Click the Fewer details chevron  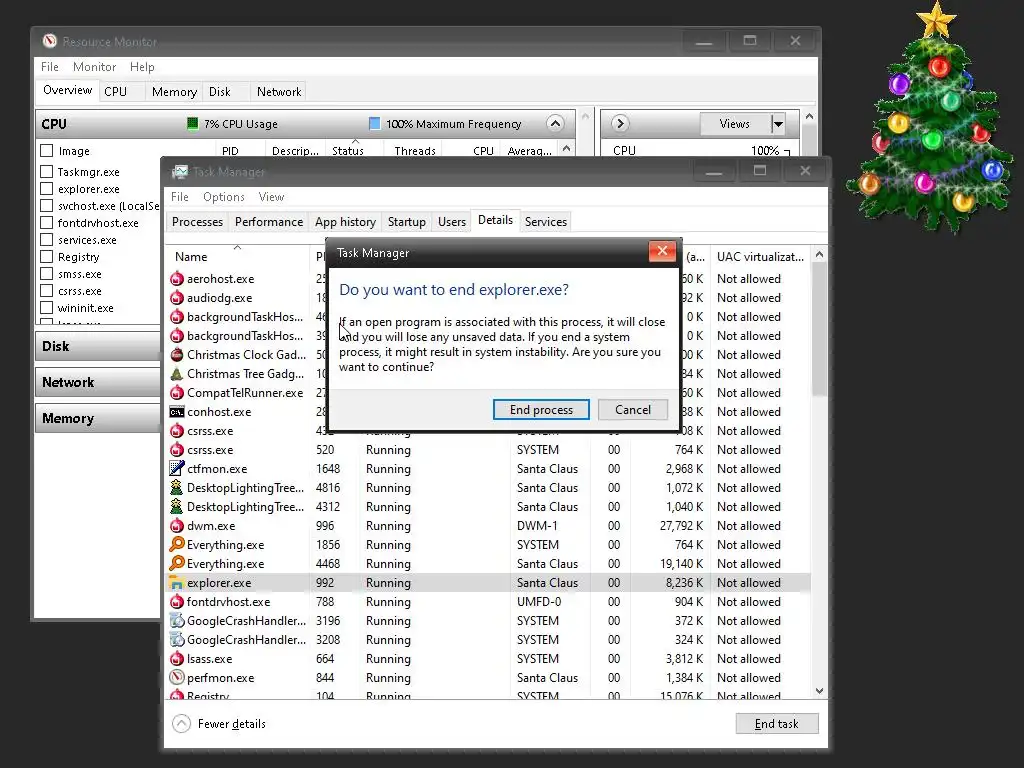point(182,724)
